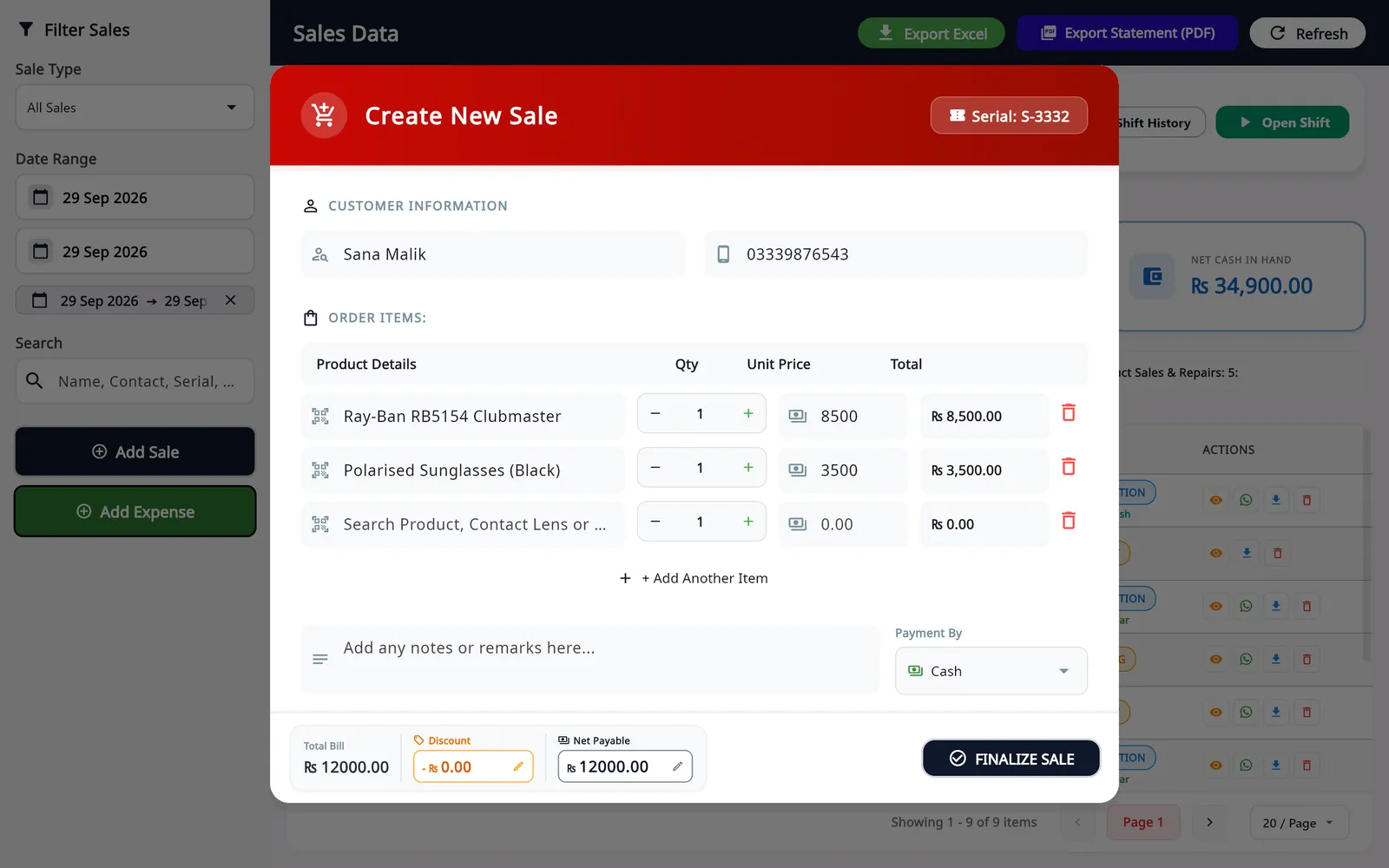
Task: Open the 20 / Page size dropdown
Action: tap(1299, 823)
